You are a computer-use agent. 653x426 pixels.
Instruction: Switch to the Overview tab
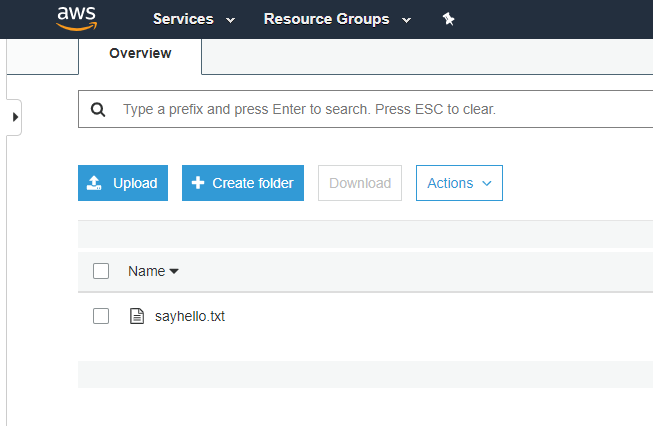tap(140, 54)
